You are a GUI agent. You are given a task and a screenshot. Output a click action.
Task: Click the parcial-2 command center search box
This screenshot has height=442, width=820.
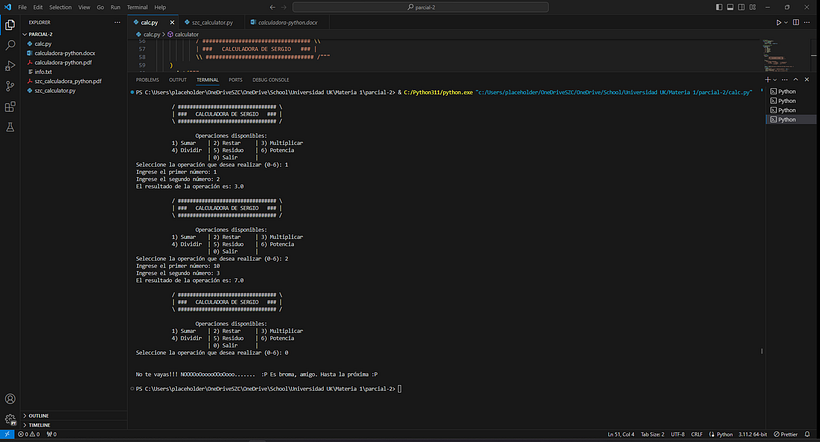pyautogui.click(x=420, y=7)
